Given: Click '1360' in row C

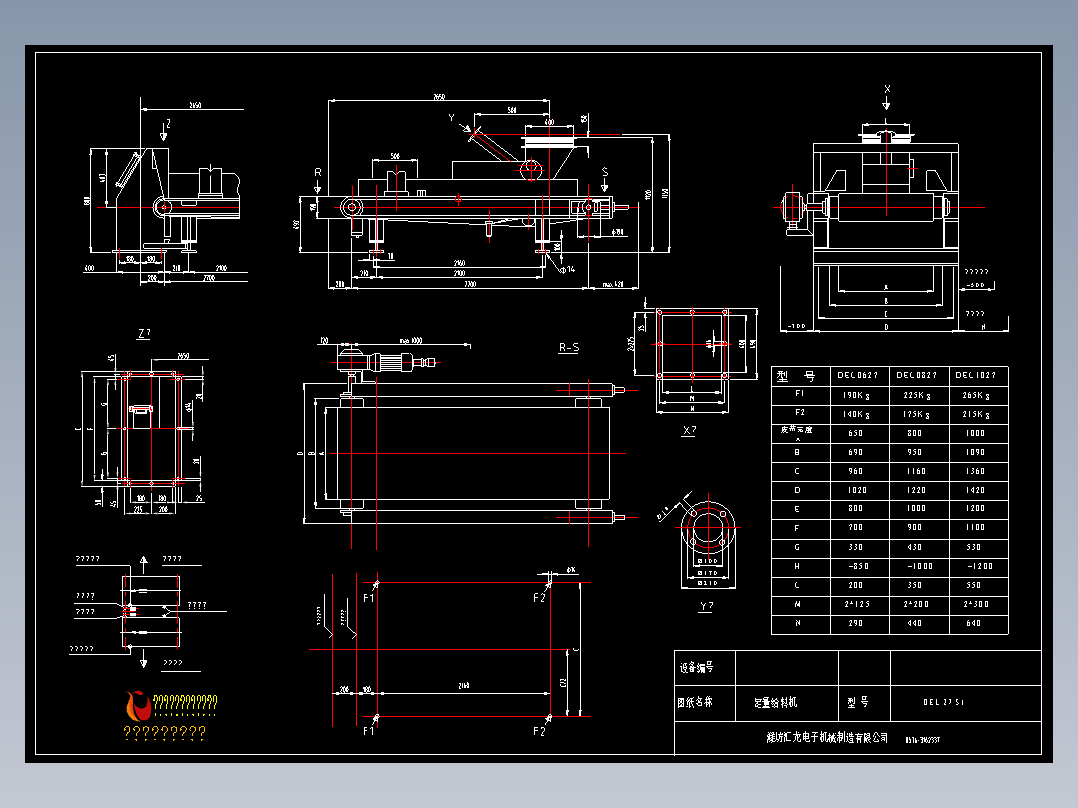Looking at the screenshot, I should [x=975, y=472].
